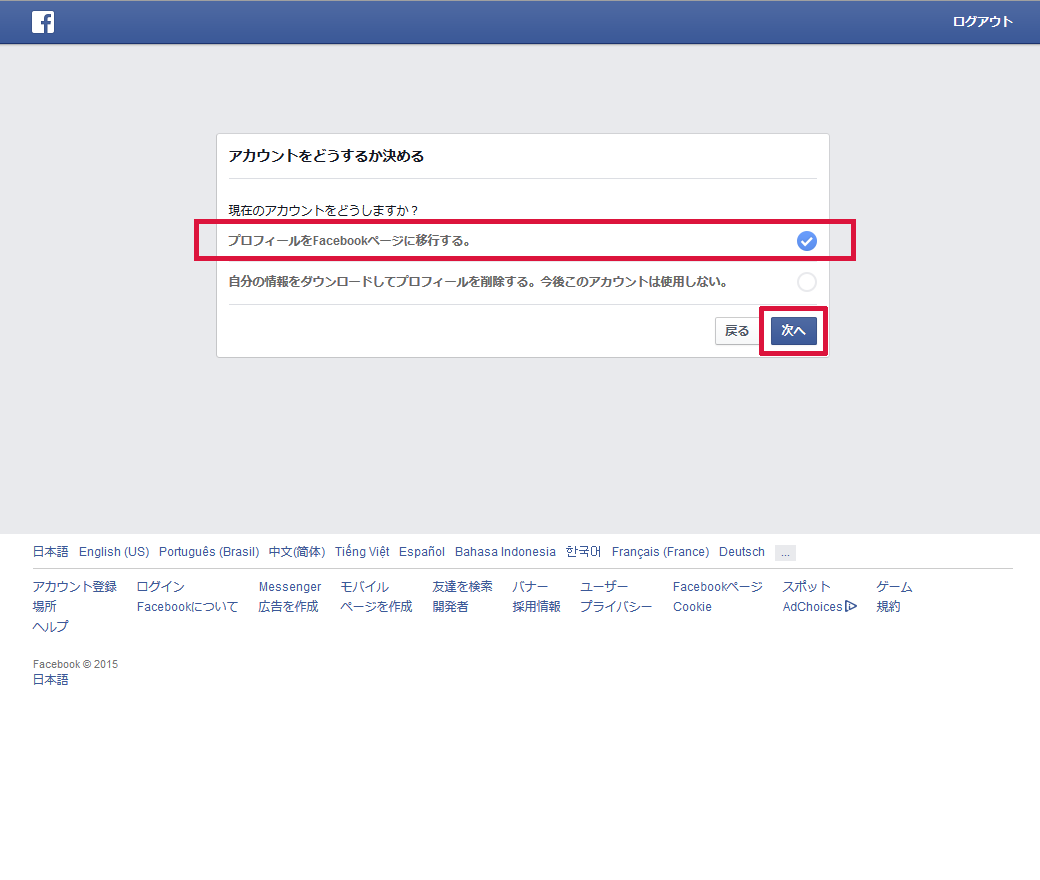Open the 開発者 footer link
1040x880 pixels.
[x=450, y=607]
